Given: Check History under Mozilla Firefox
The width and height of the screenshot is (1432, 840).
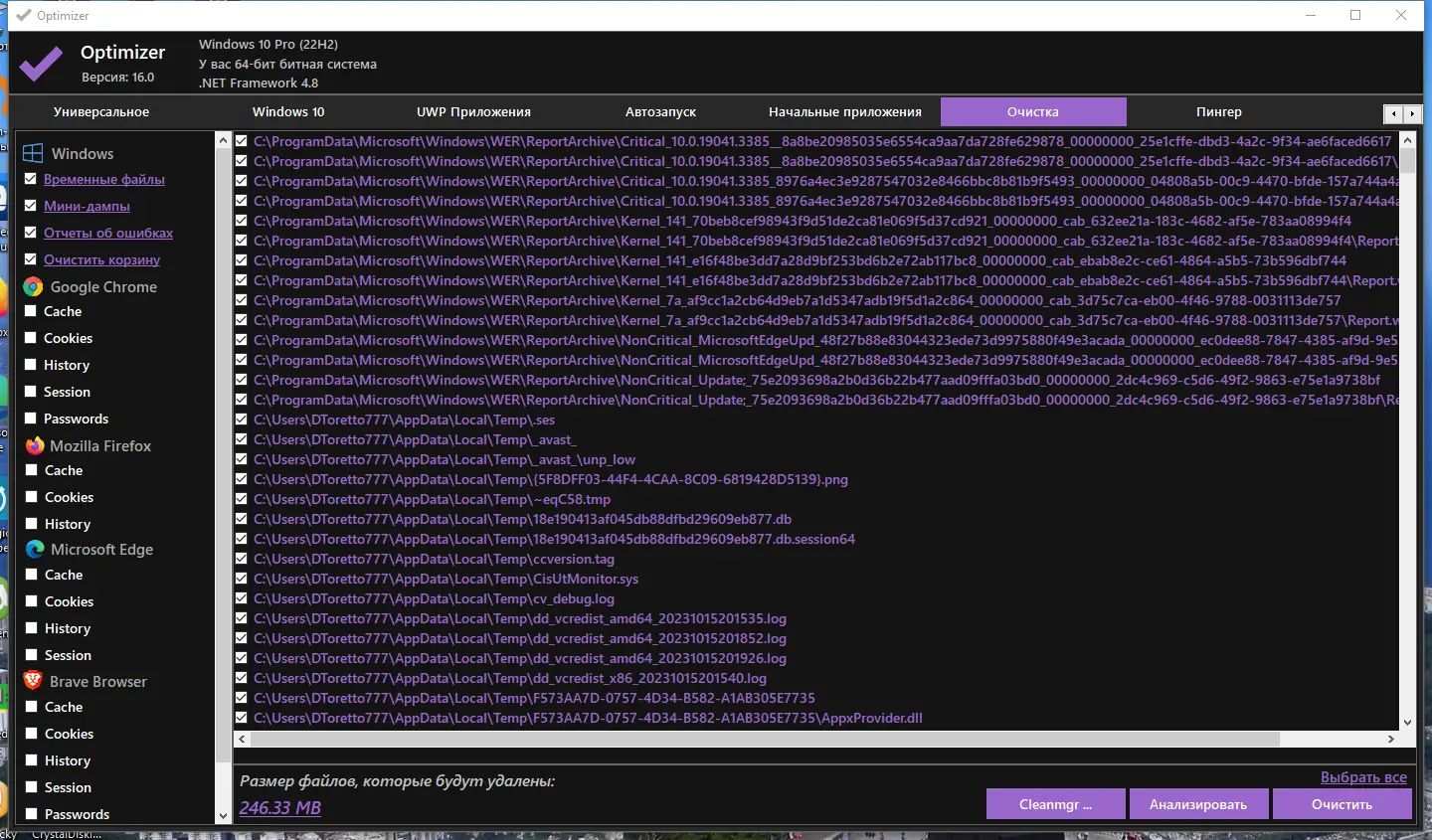Looking at the screenshot, I should [32, 524].
